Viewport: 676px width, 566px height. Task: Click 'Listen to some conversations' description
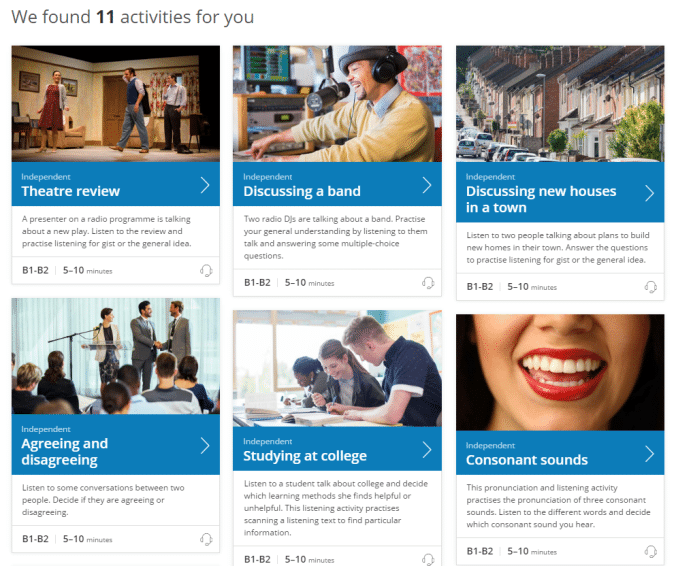click(103, 500)
